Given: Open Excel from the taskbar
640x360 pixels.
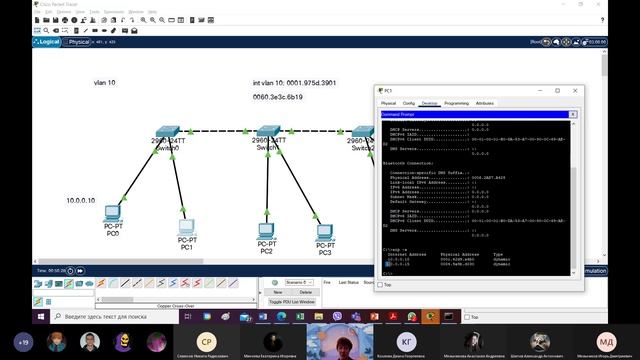Looking at the screenshot, I should [x=300, y=317].
